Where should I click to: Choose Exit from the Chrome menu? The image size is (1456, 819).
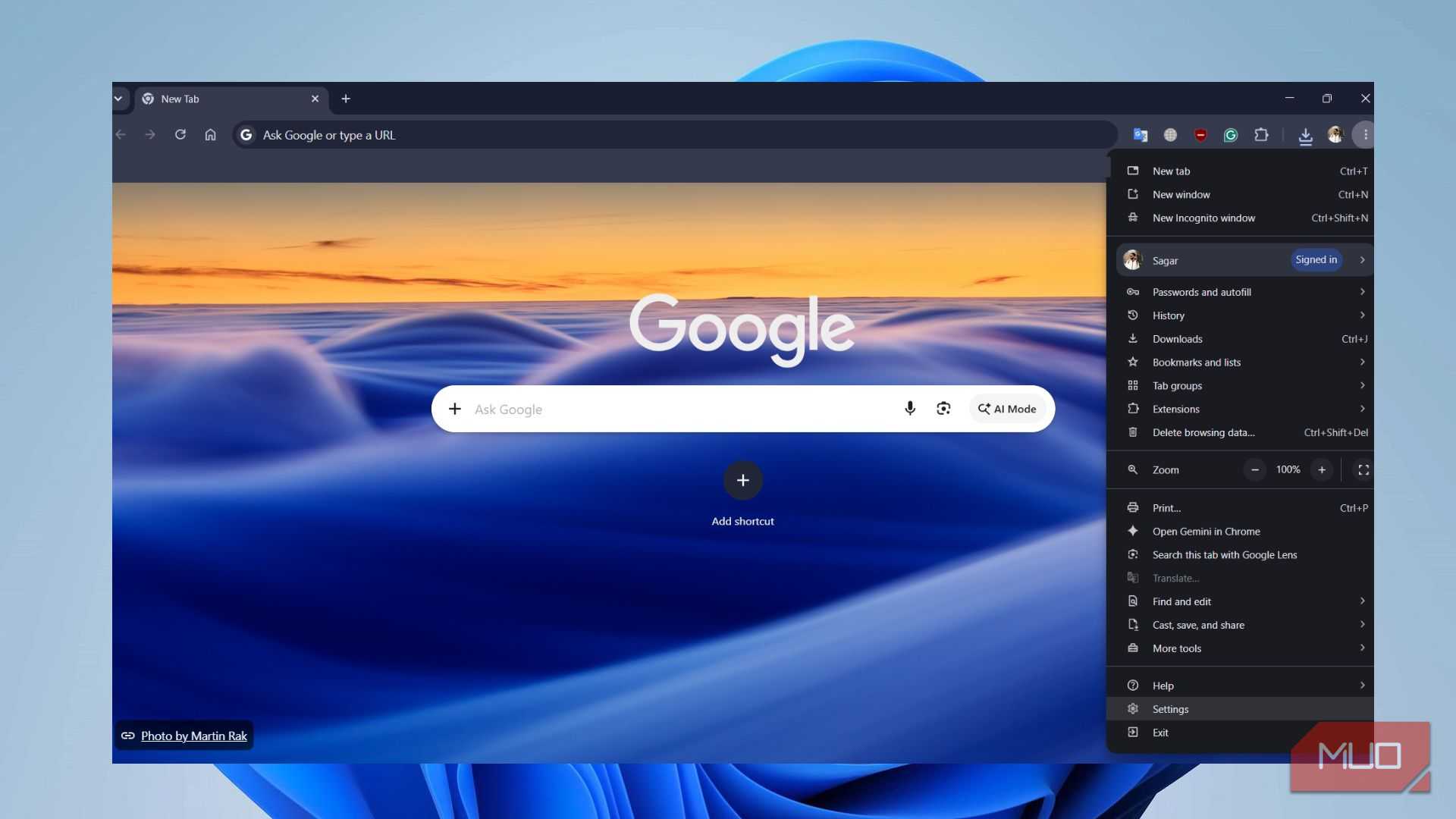pos(1240,733)
